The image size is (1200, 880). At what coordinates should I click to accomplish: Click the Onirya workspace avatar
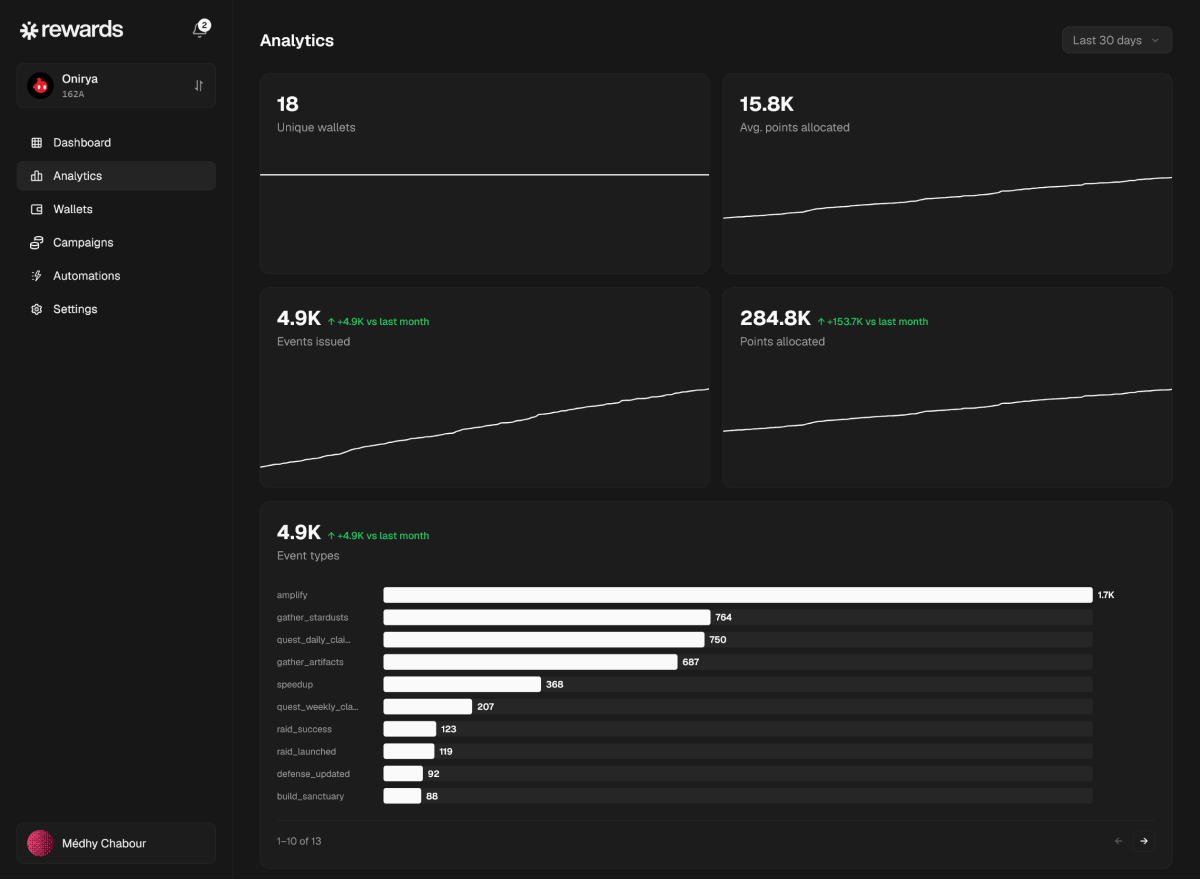[40, 86]
